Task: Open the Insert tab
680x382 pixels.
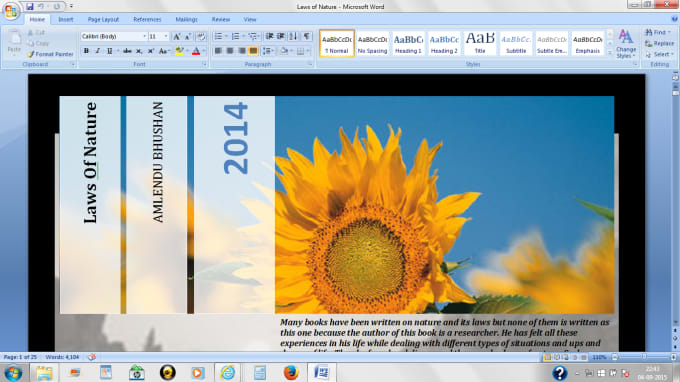Action: (65, 20)
